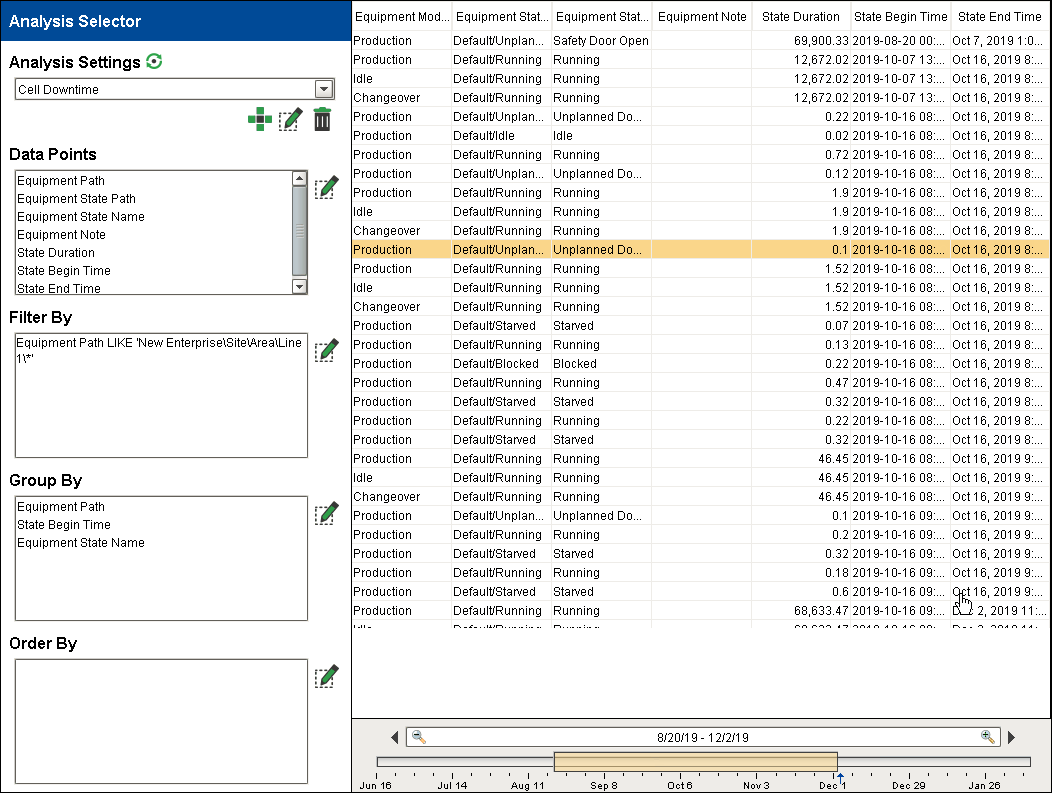Sort by State Duration column header
Image resolution: width=1052 pixels, height=793 pixels.
coord(801,17)
